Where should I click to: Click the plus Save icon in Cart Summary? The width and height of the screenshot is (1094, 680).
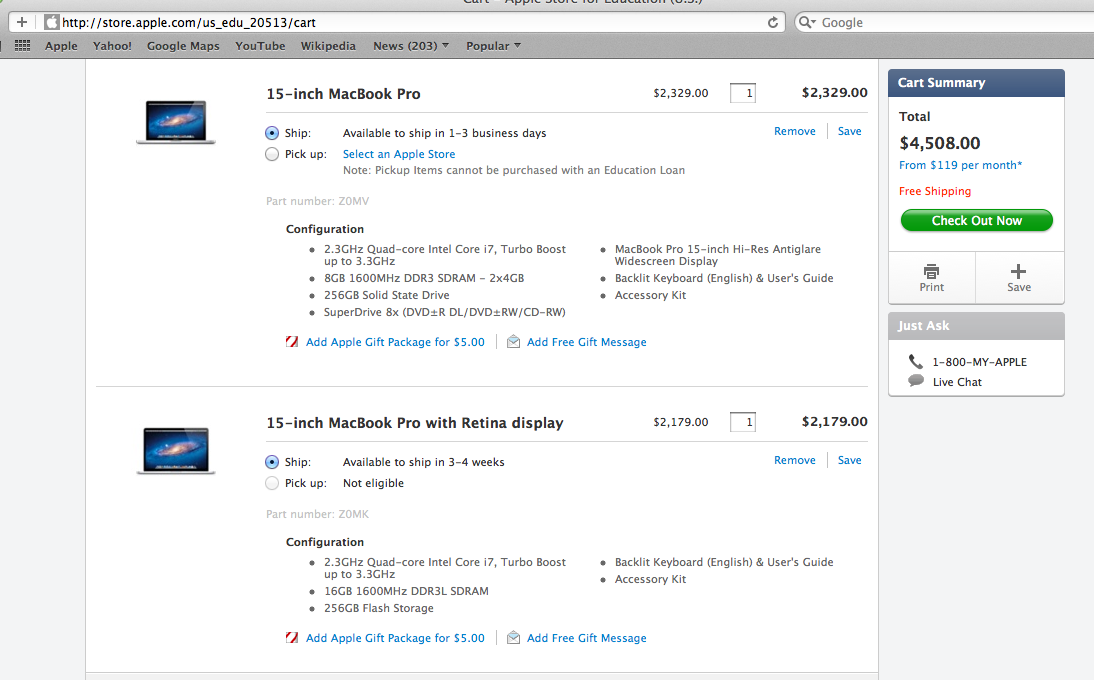click(1018, 271)
